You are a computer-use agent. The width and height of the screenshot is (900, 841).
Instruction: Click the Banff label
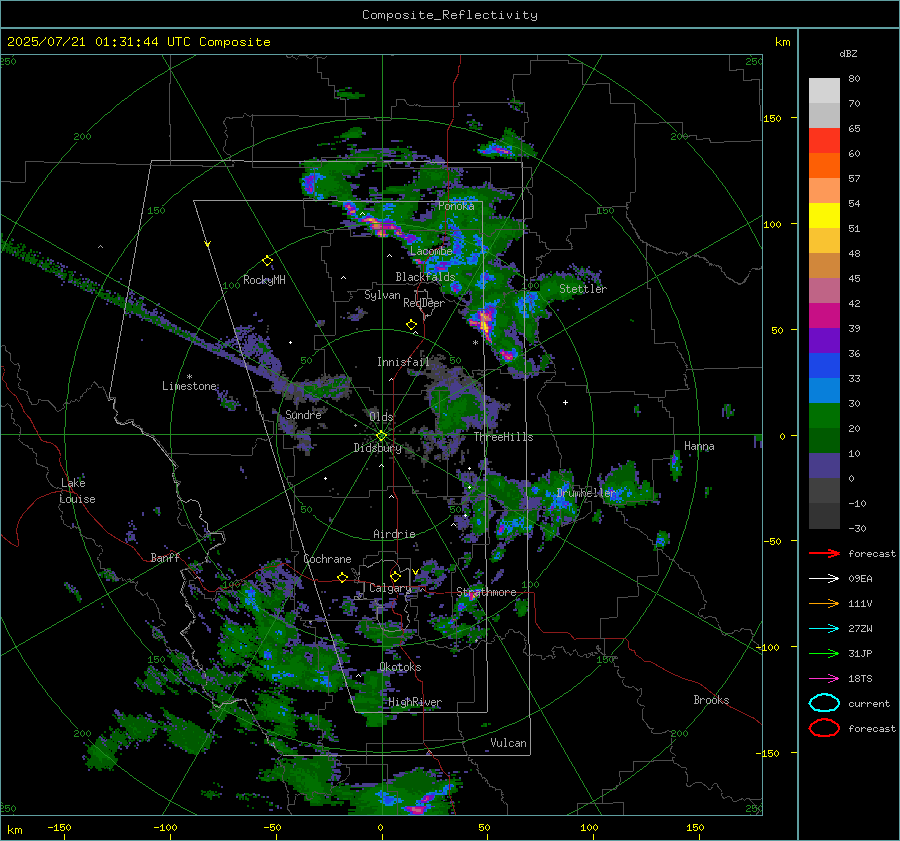point(165,557)
